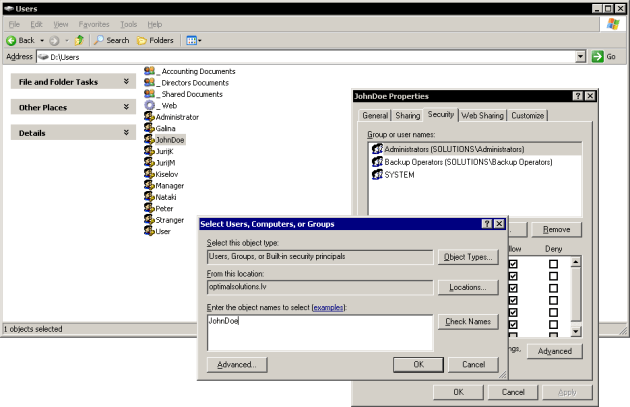Tick the first Allow permission checkbox
630x407 pixels.
pos(513,264)
